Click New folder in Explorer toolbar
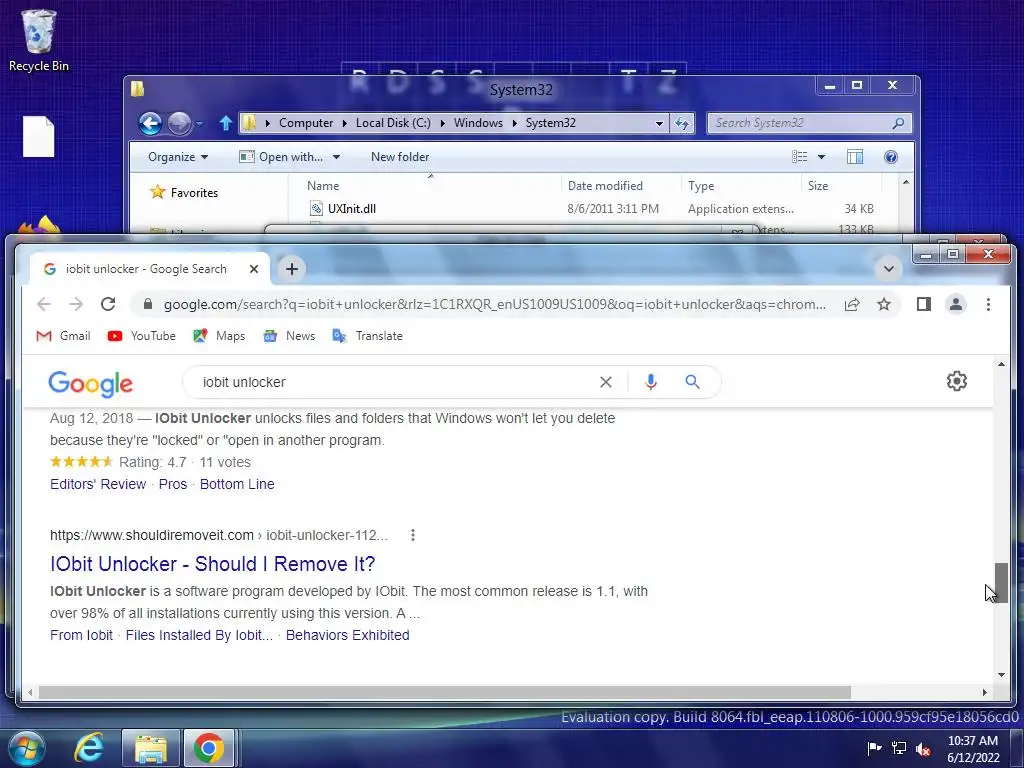Screen dimensions: 1024x768 pyautogui.click(x=400, y=157)
